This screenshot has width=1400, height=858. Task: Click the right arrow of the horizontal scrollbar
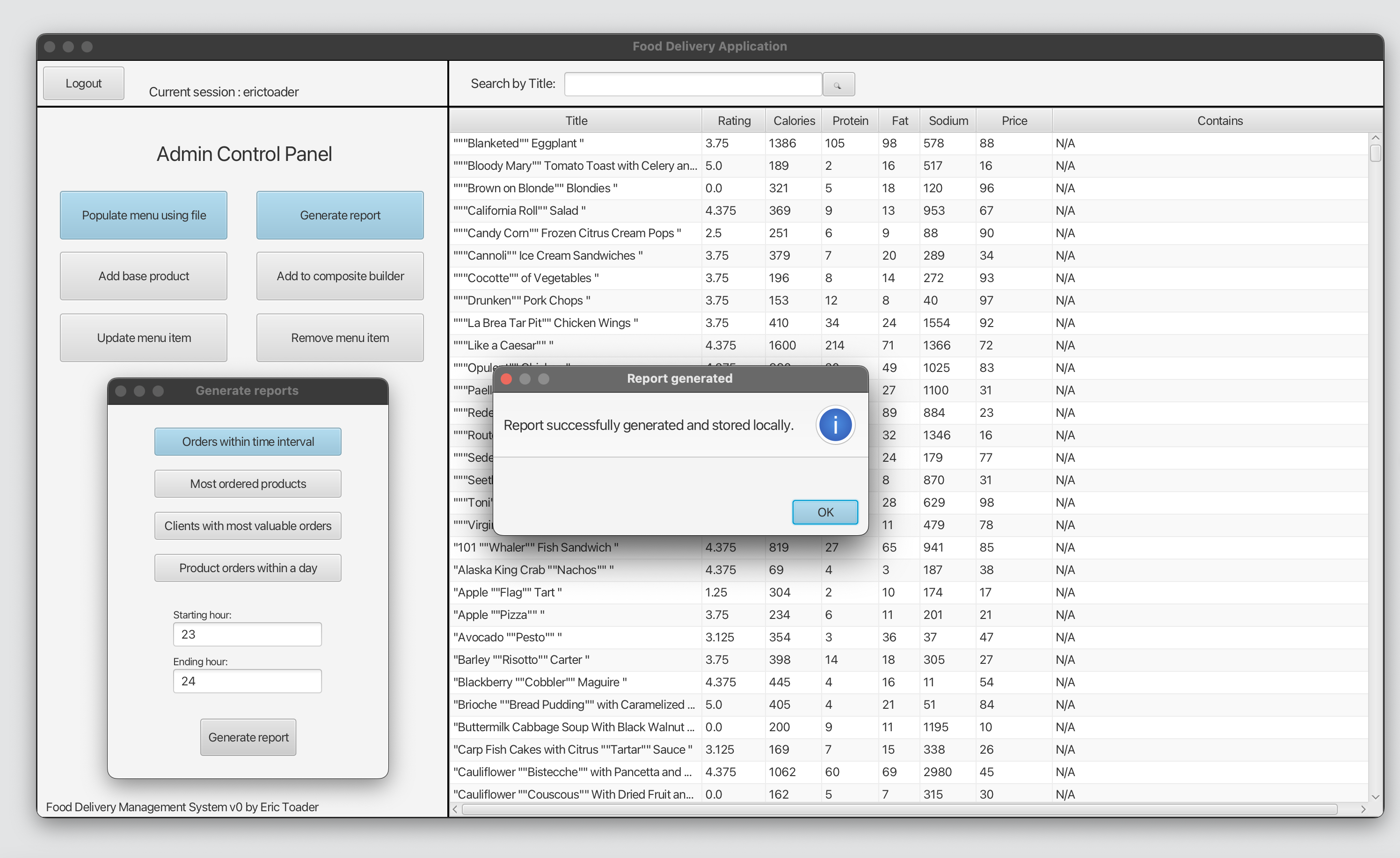click(1363, 809)
